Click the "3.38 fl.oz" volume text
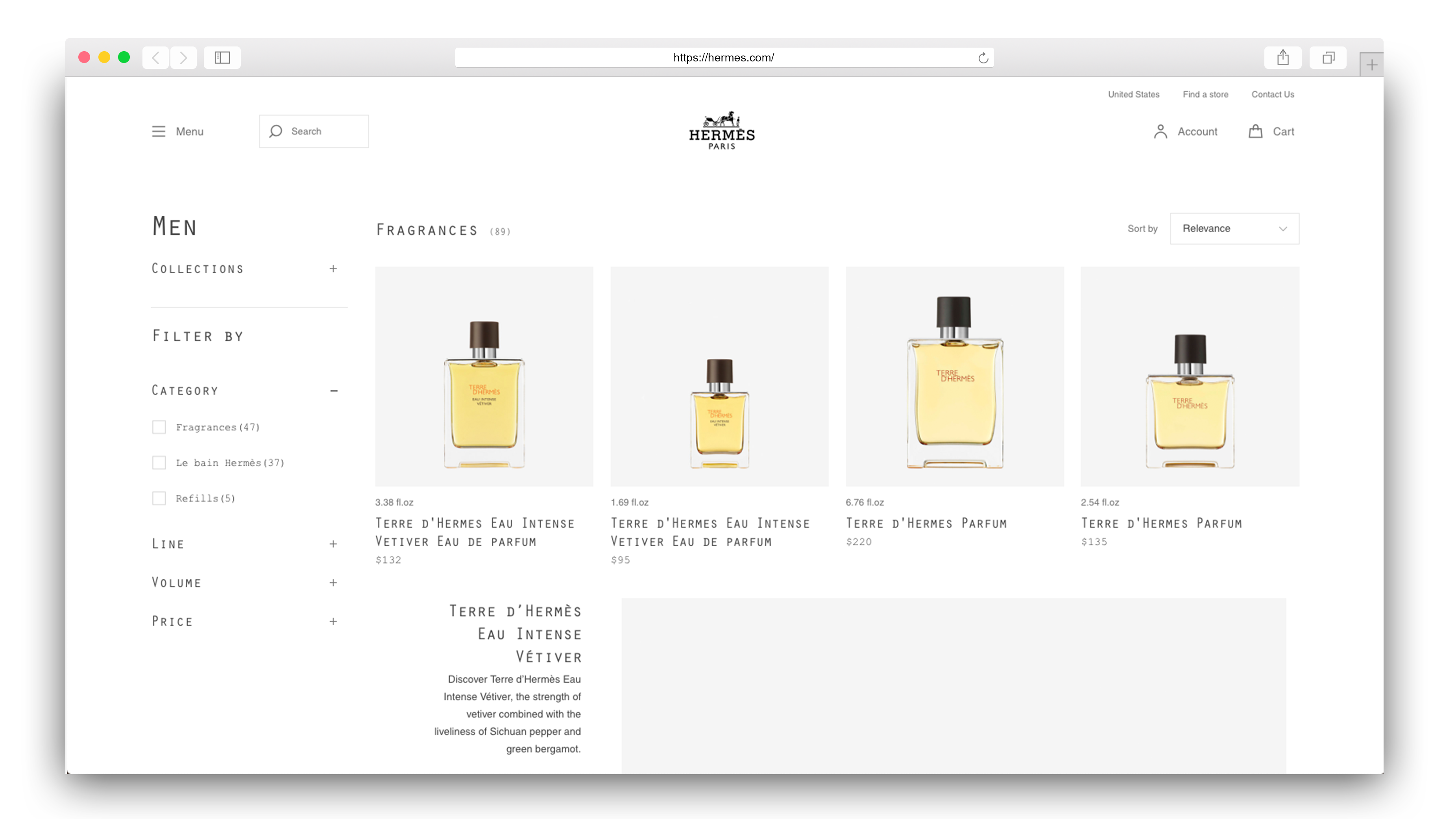 tap(394, 502)
